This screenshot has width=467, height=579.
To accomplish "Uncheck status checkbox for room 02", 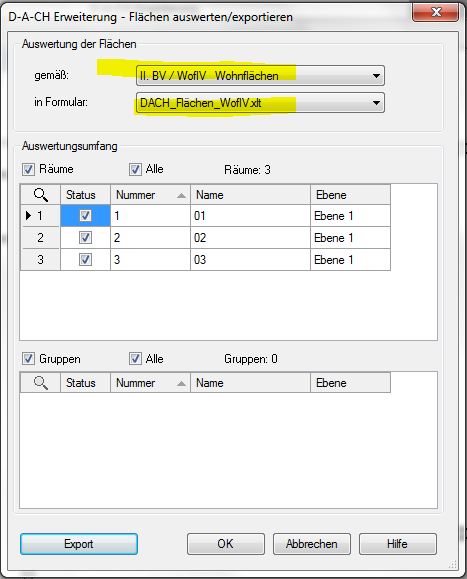I will (85, 237).
